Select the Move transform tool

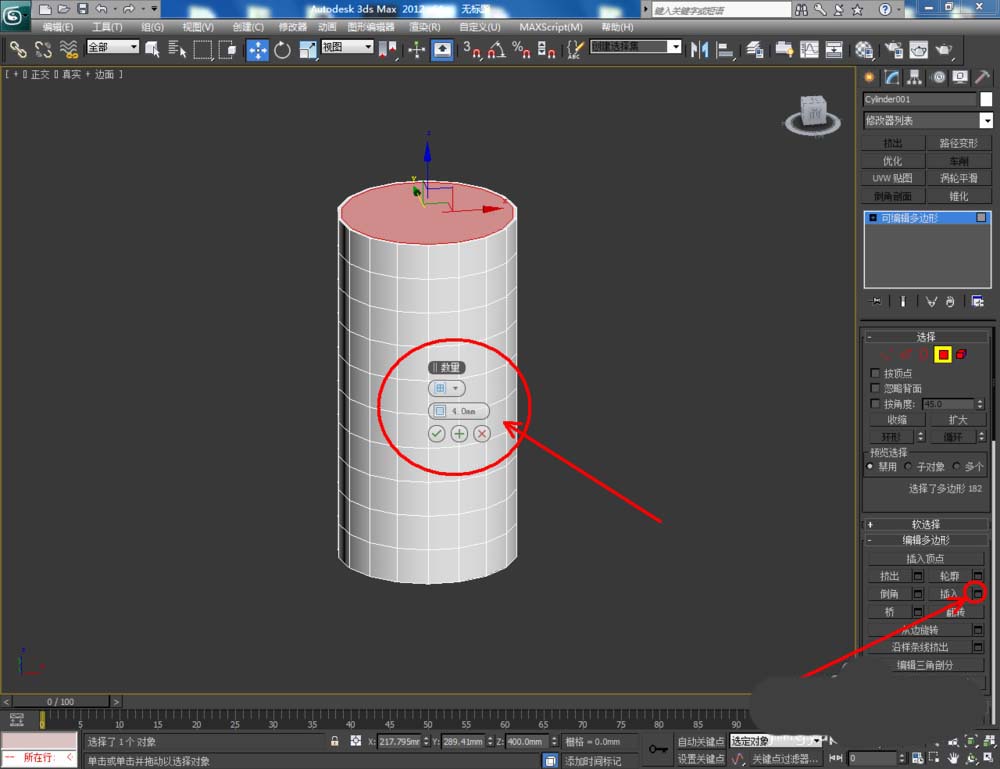(x=257, y=49)
